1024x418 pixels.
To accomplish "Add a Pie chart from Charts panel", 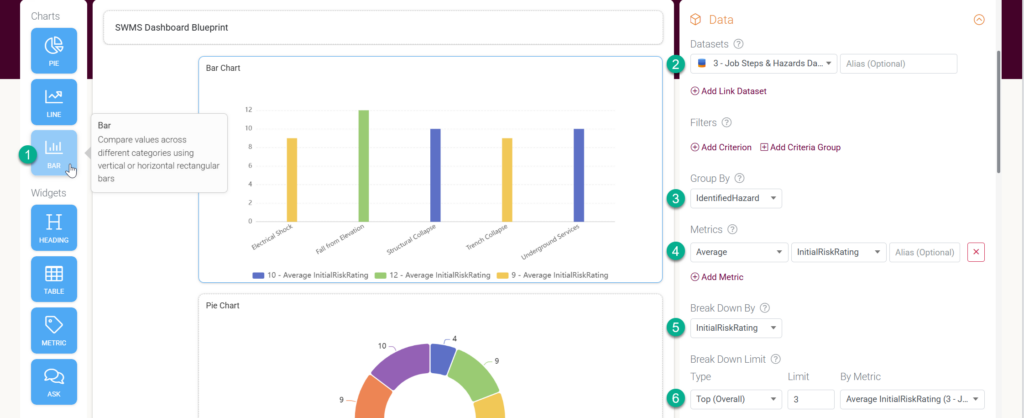I will pyautogui.click(x=54, y=51).
